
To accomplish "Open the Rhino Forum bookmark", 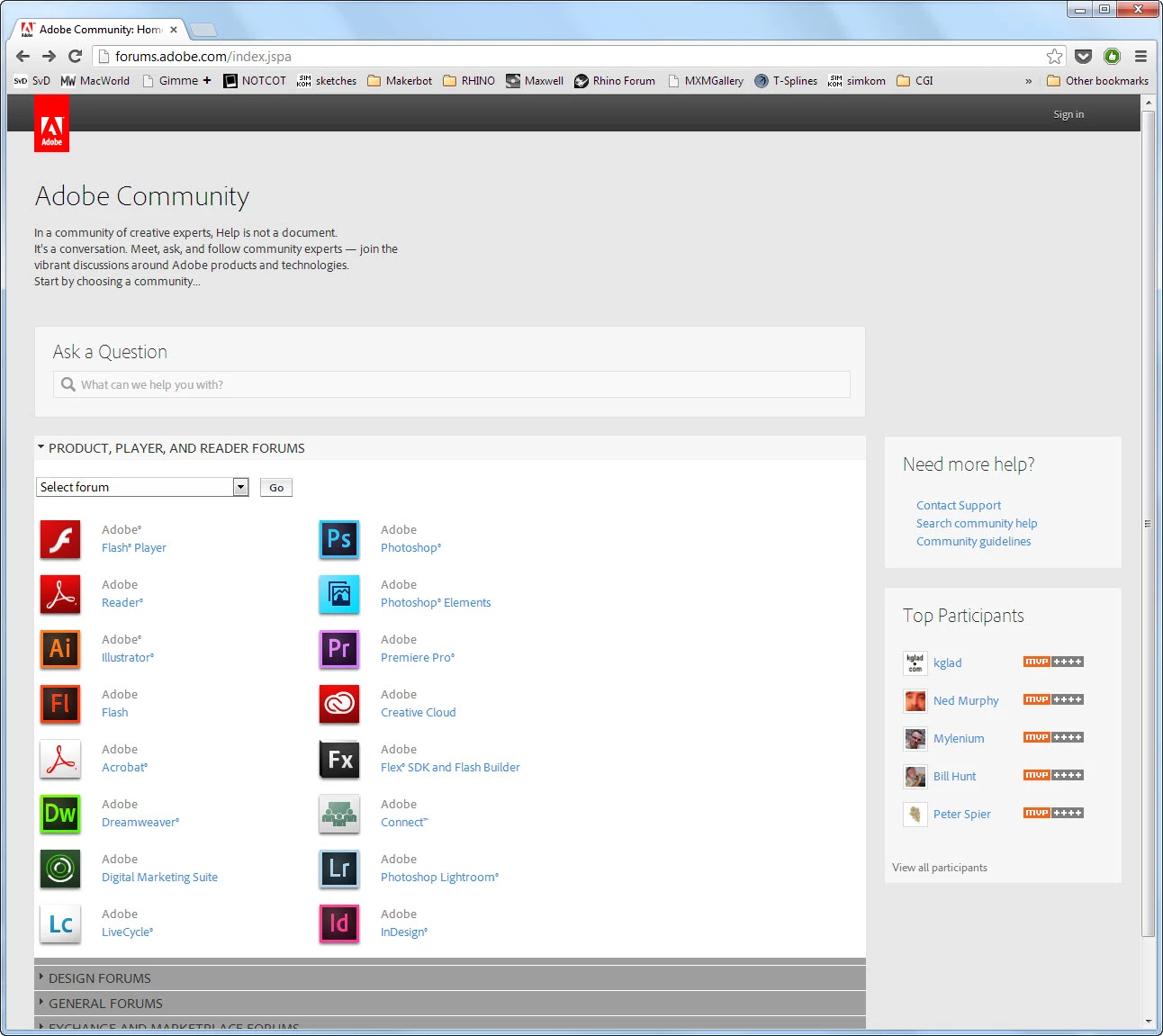I will click(x=615, y=81).
